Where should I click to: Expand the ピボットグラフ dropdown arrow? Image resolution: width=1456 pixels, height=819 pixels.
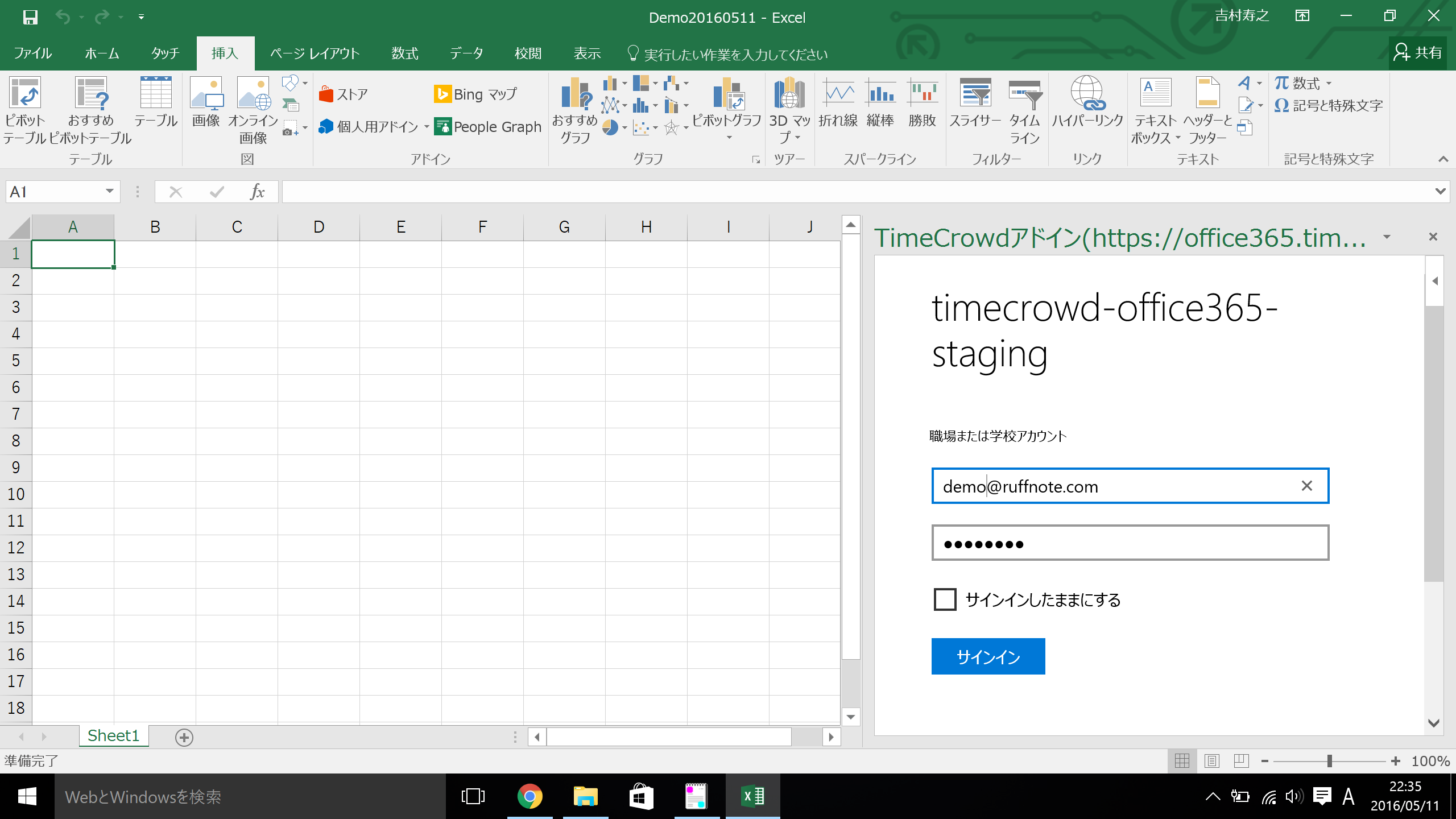click(x=729, y=138)
